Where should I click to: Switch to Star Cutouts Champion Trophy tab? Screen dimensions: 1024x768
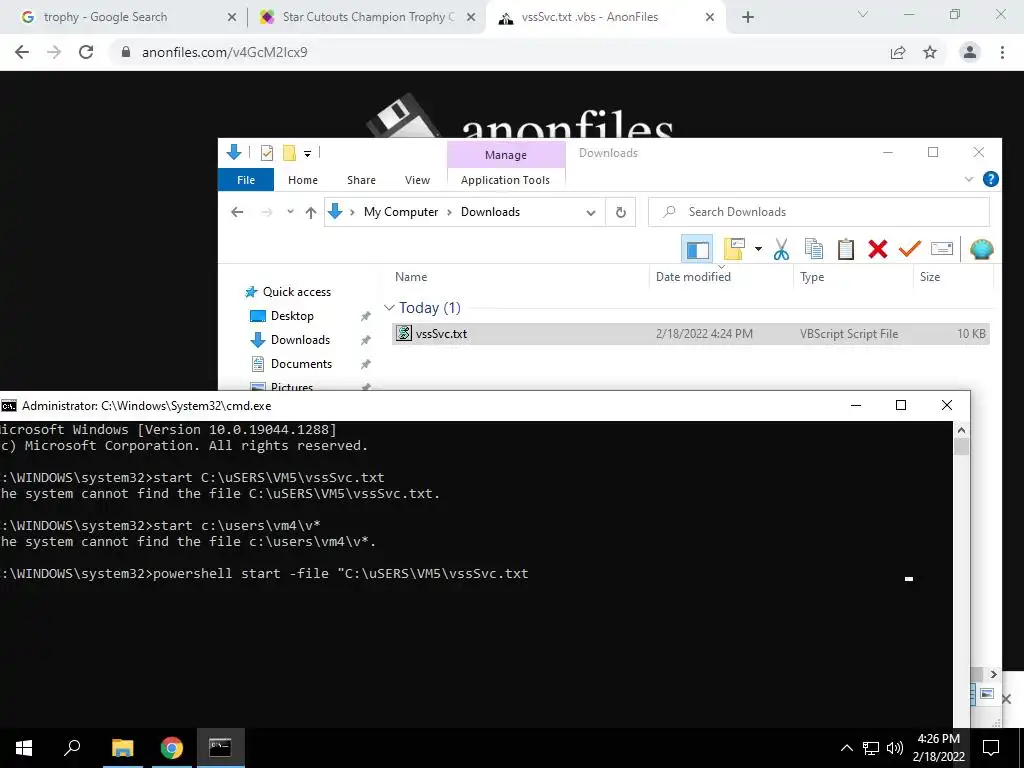(x=366, y=17)
